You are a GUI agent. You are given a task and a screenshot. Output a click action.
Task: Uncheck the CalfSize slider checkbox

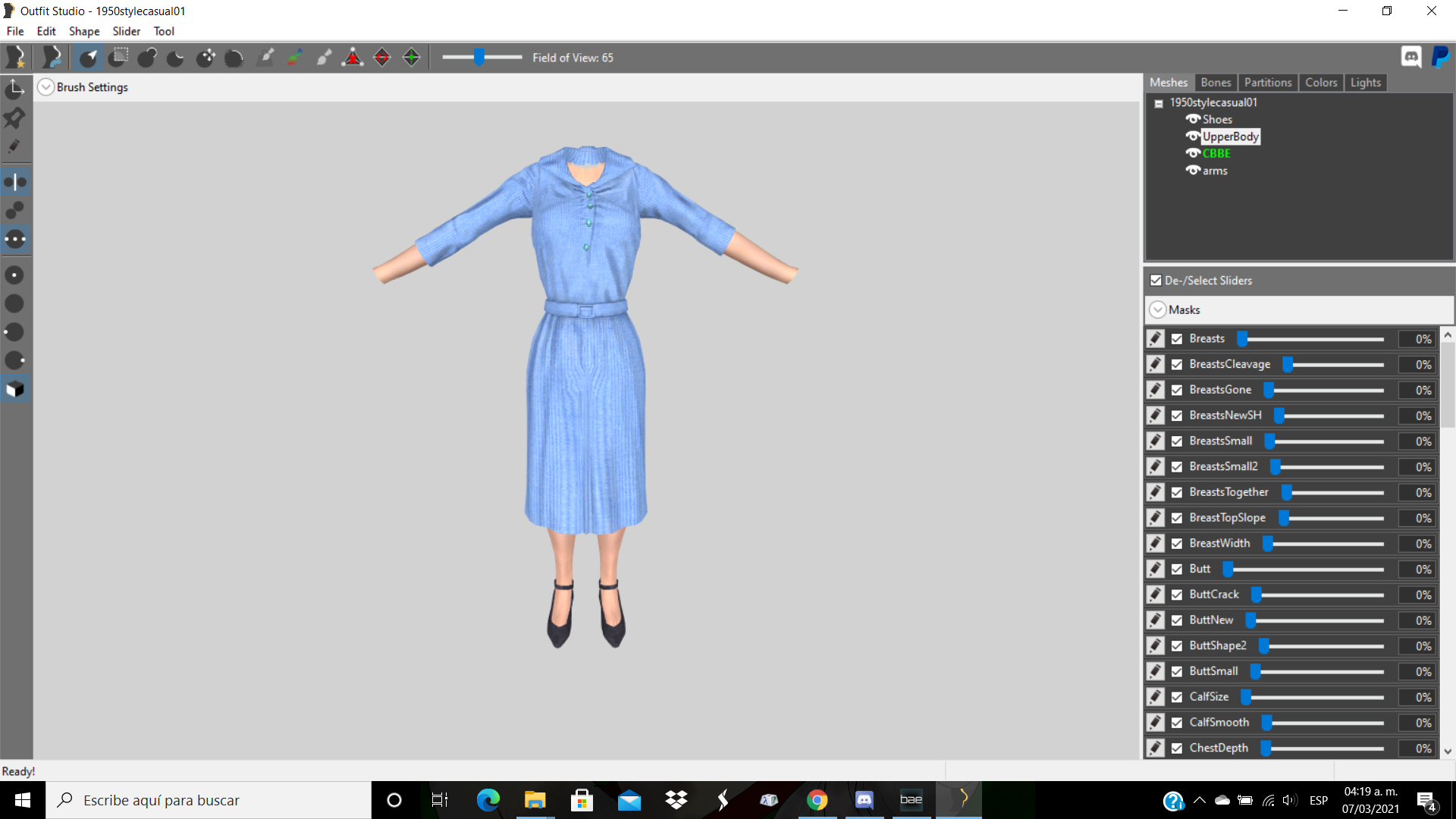[x=1177, y=697]
